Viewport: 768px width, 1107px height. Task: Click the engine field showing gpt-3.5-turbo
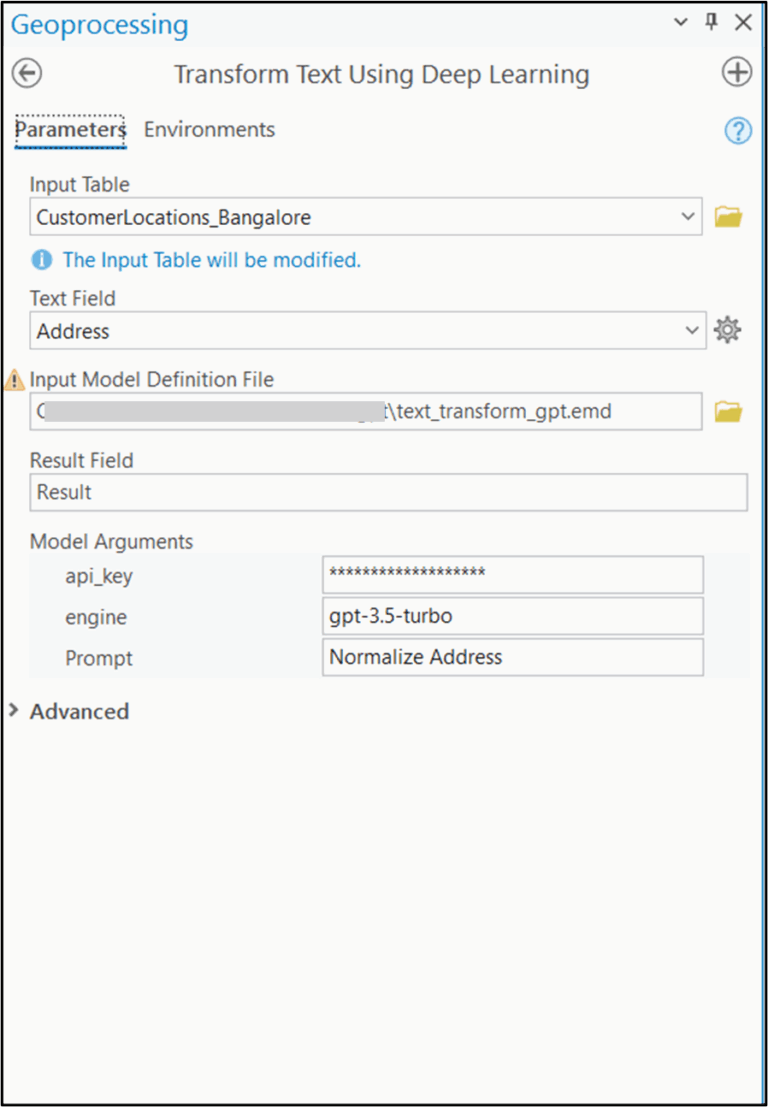click(512, 616)
